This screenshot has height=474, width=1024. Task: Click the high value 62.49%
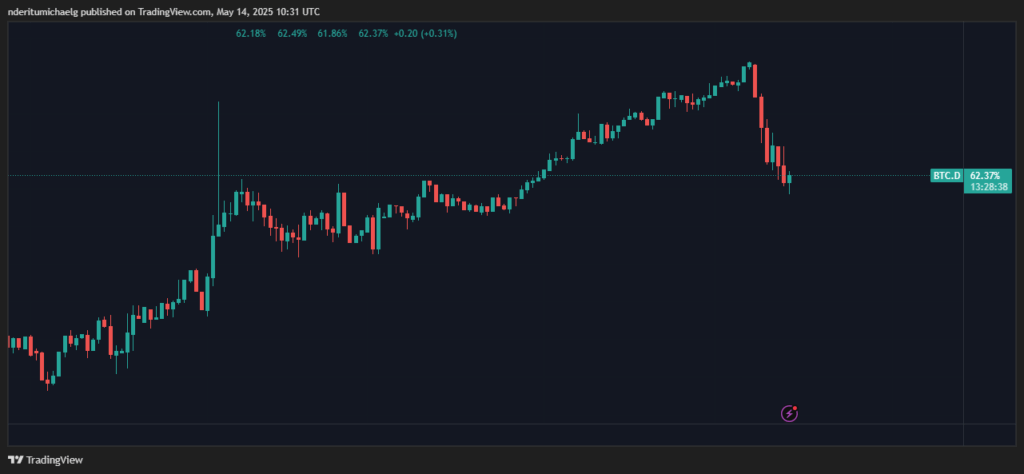tap(291, 34)
